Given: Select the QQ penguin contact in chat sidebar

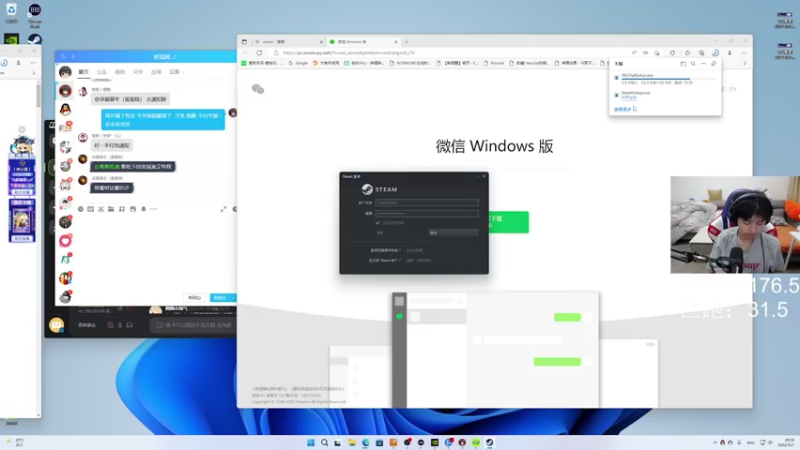Looking at the screenshot, I should [x=65, y=109].
